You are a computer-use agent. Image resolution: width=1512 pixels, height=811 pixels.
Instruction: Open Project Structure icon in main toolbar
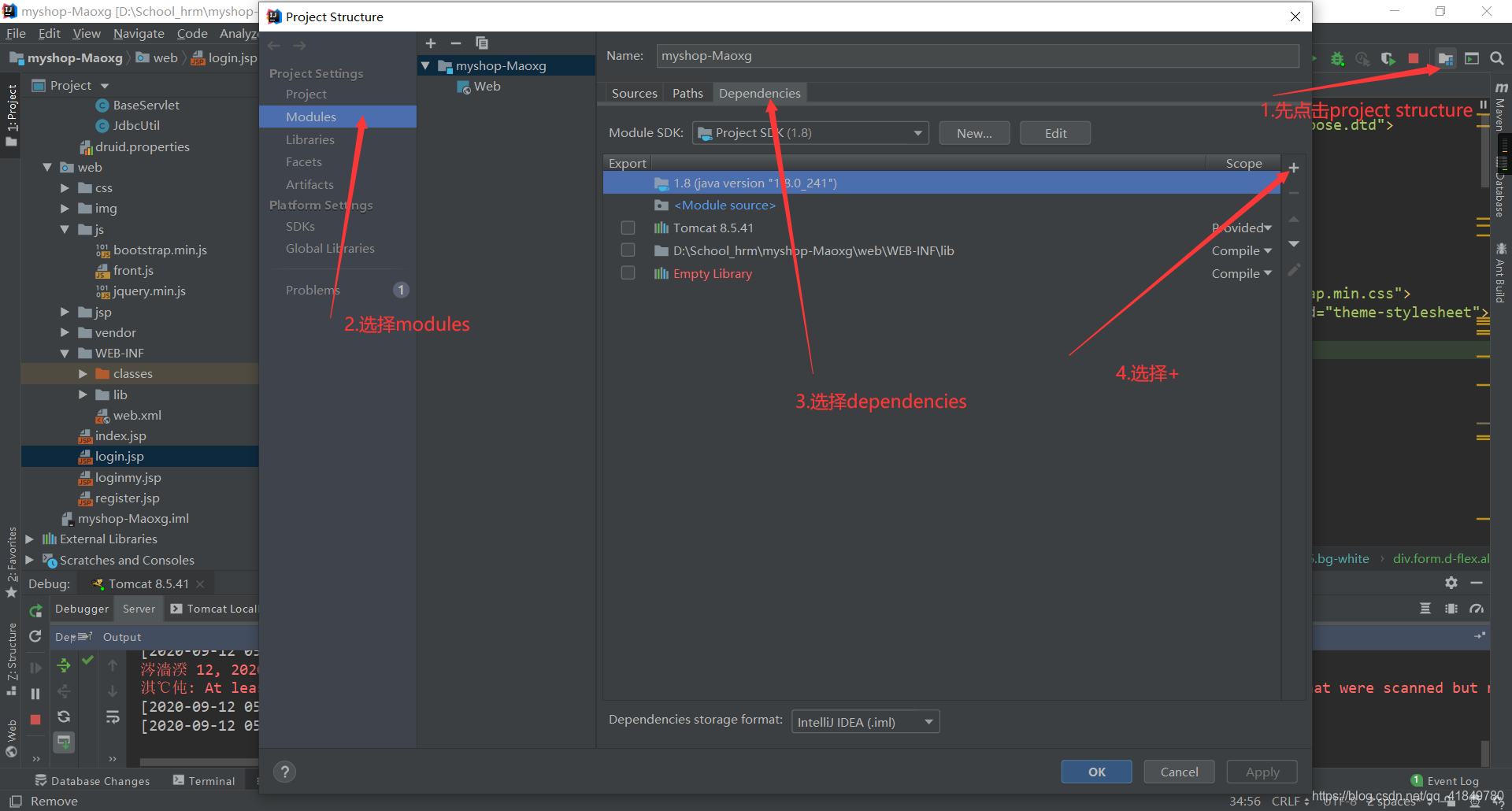click(1445, 59)
